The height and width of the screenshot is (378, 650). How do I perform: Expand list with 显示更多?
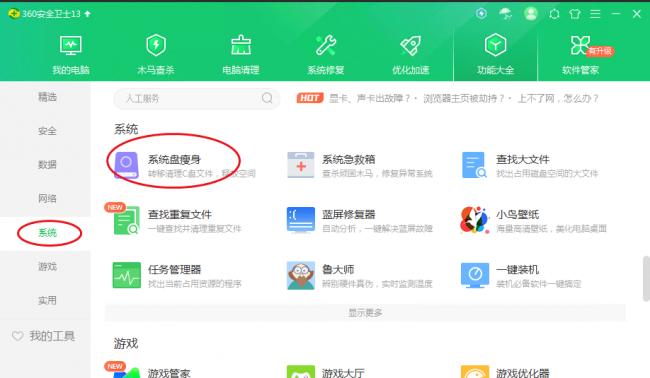tap(365, 313)
